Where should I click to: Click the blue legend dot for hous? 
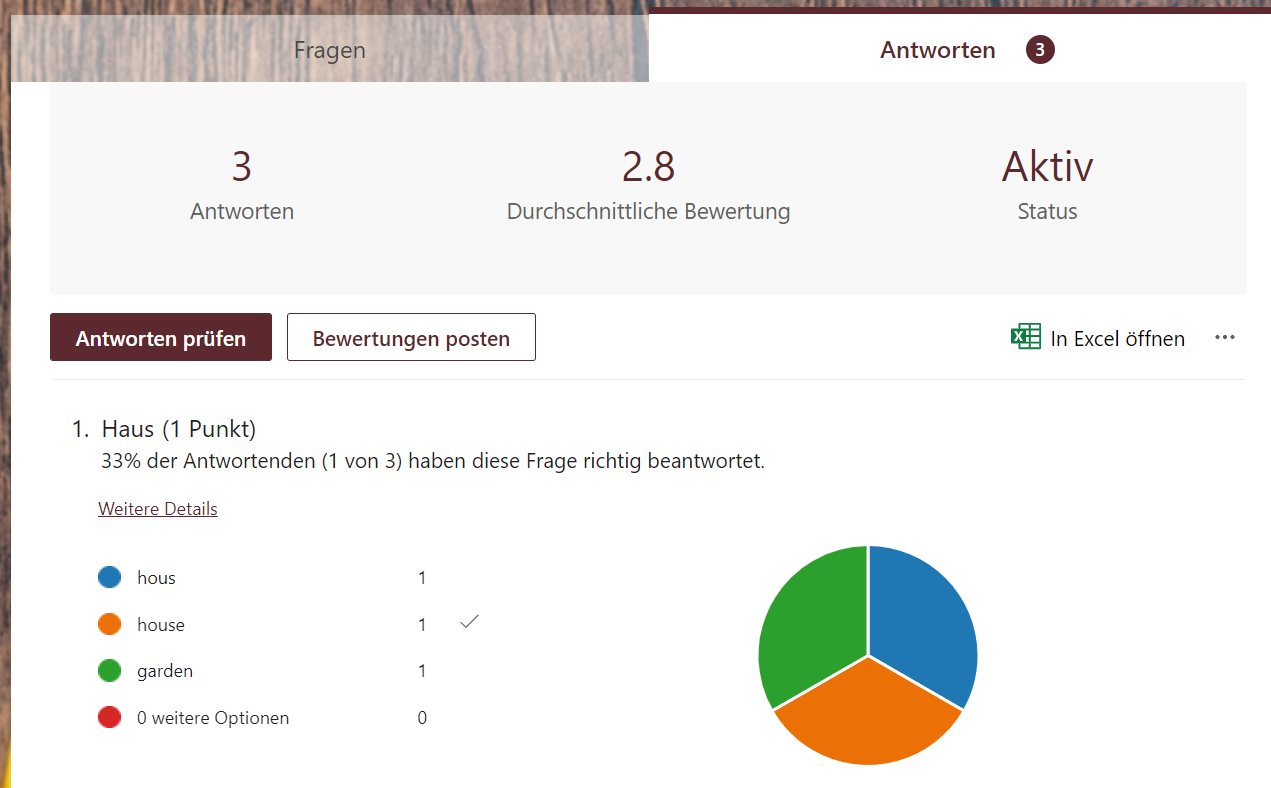point(110,577)
